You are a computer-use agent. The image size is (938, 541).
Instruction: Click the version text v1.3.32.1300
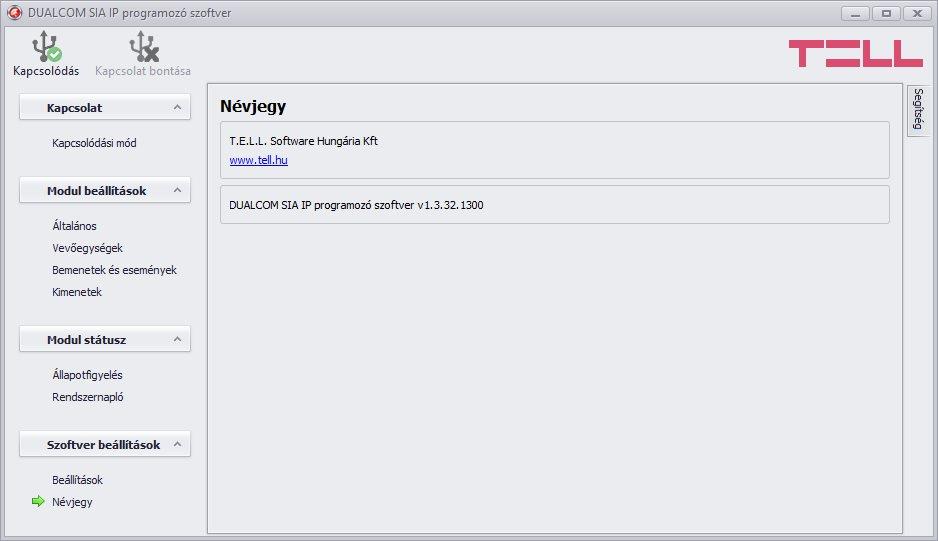point(450,205)
